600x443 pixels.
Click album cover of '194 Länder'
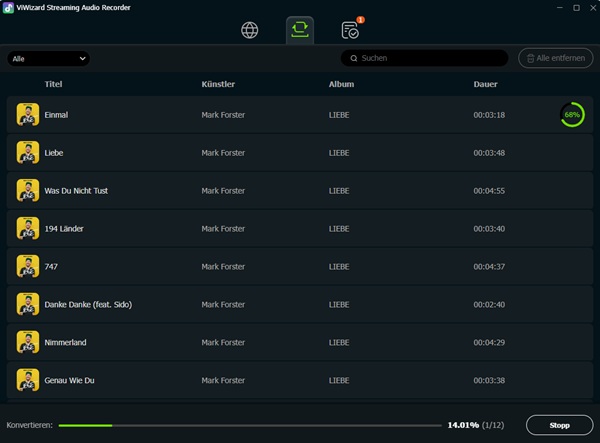coord(28,228)
